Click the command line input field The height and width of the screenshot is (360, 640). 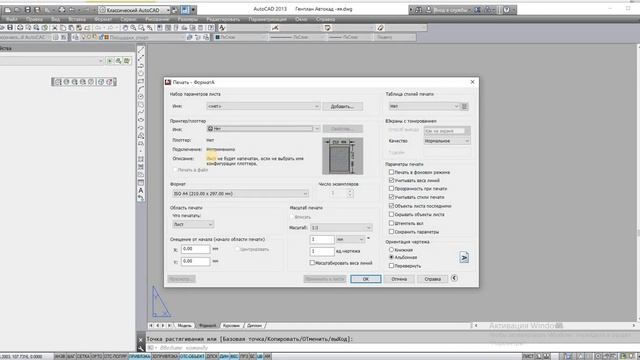tap(392, 348)
